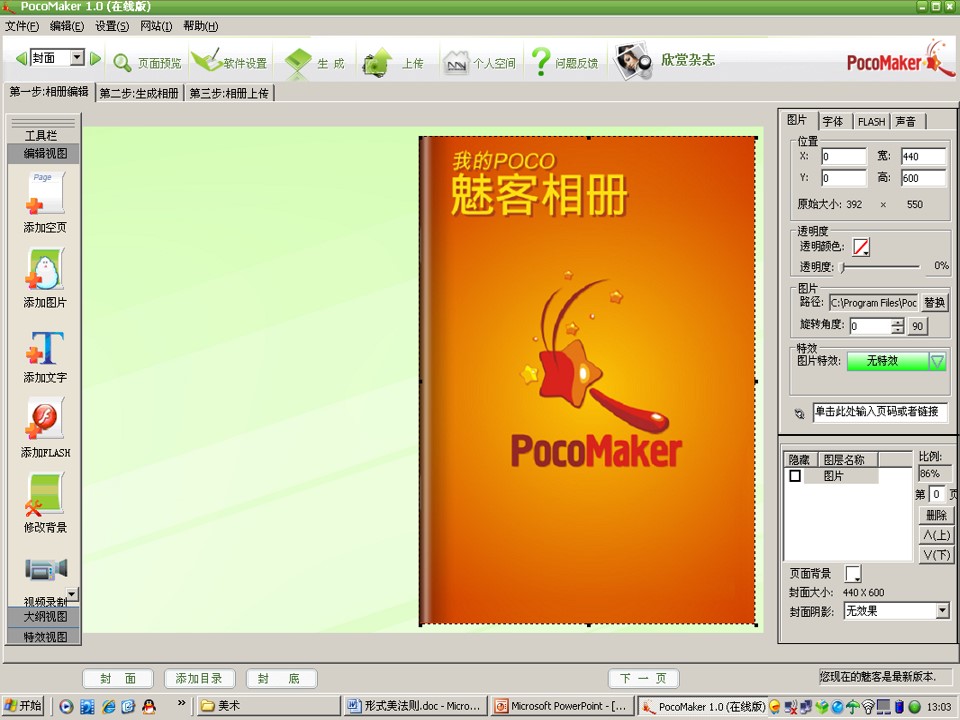Click the Windows Start (开始) button
The image size is (960, 720).
[x=23, y=706]
